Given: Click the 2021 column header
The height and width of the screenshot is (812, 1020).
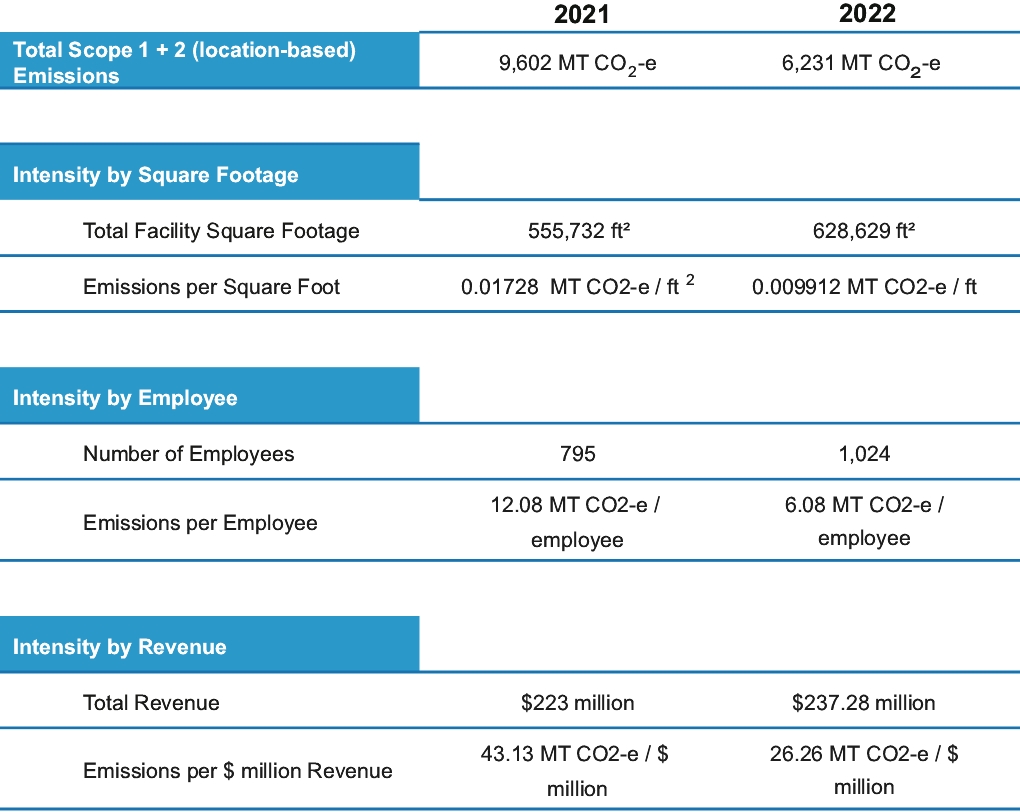Looking at the screenshot, I should [x=580, y=14].
